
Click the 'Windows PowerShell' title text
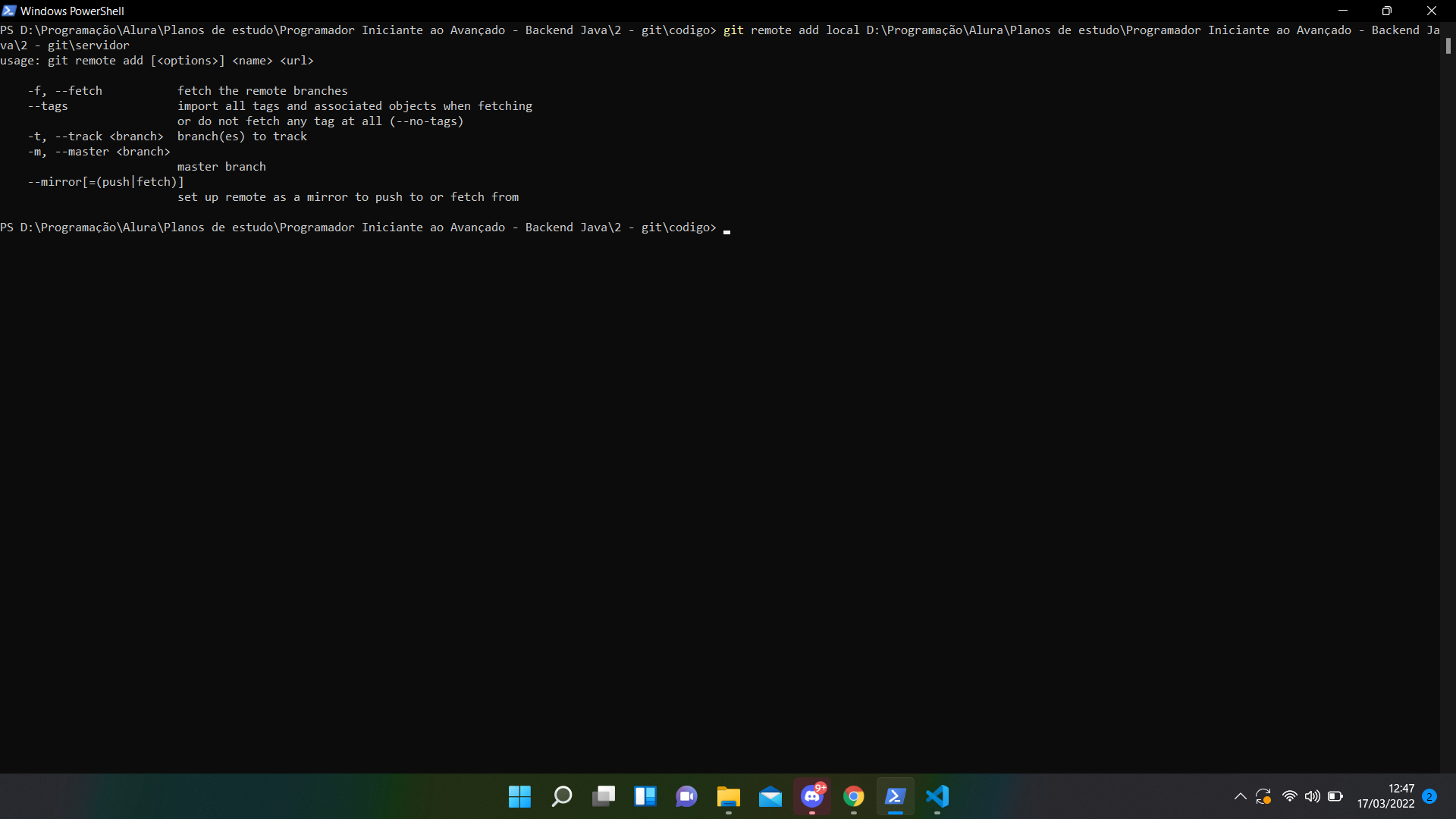(x=72, y=11)
